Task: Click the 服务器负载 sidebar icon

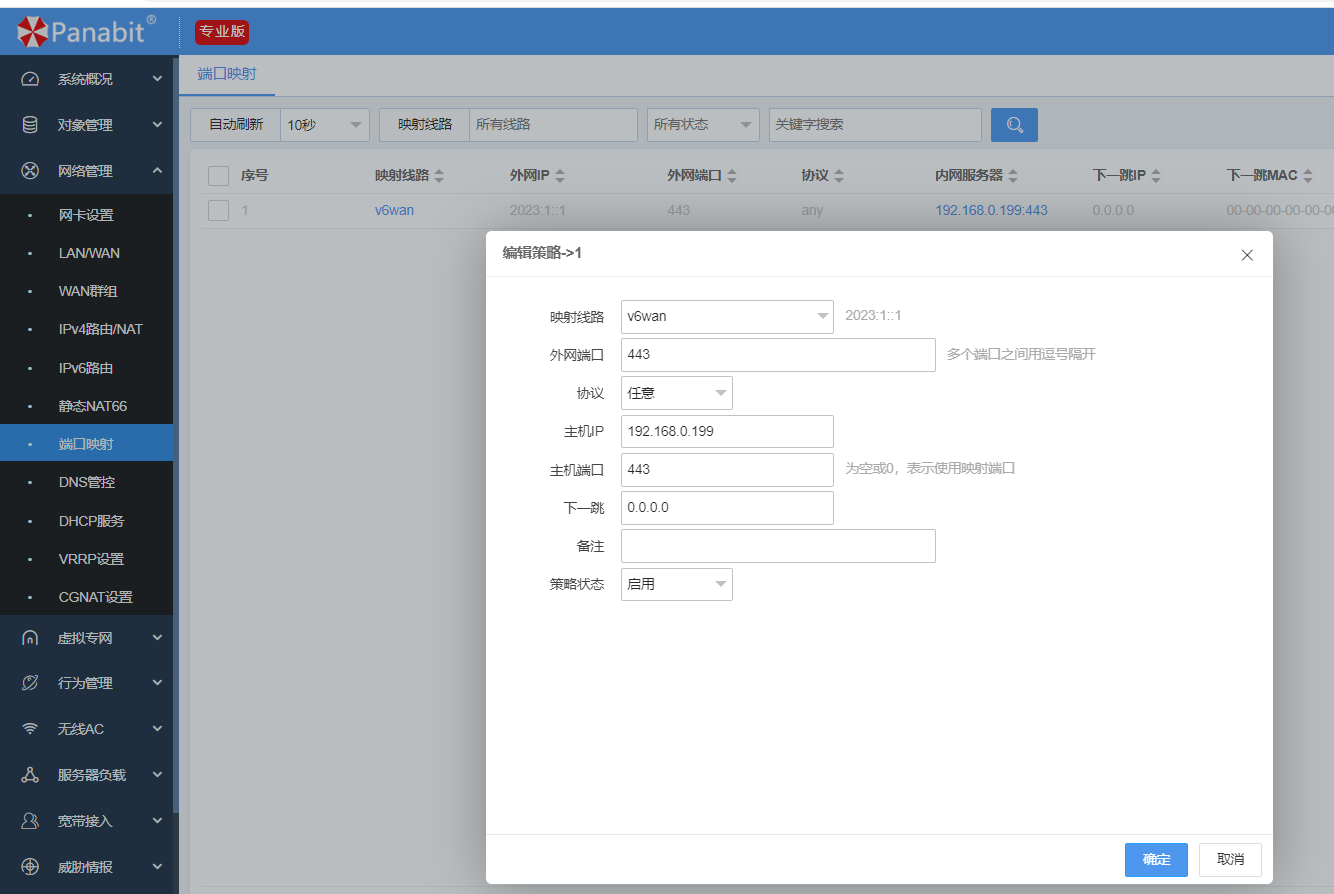Action: coord(30,775)
